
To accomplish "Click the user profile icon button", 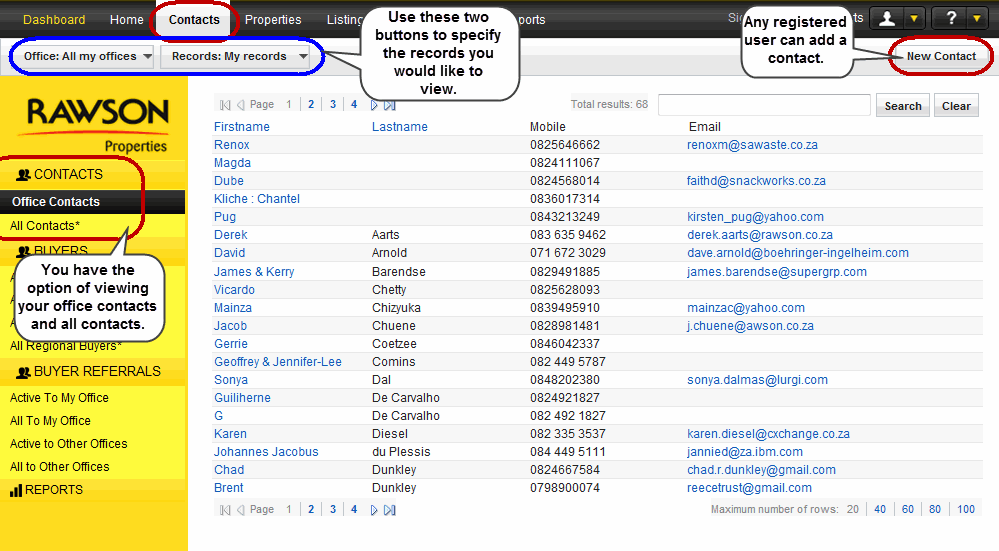I will pyautogui.click(x=886, y=19).
